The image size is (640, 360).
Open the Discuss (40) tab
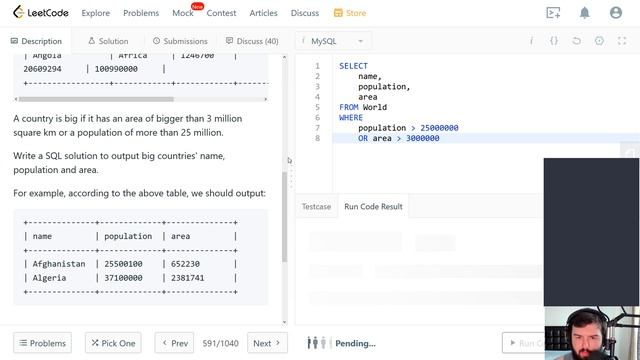tap(252, 41)
